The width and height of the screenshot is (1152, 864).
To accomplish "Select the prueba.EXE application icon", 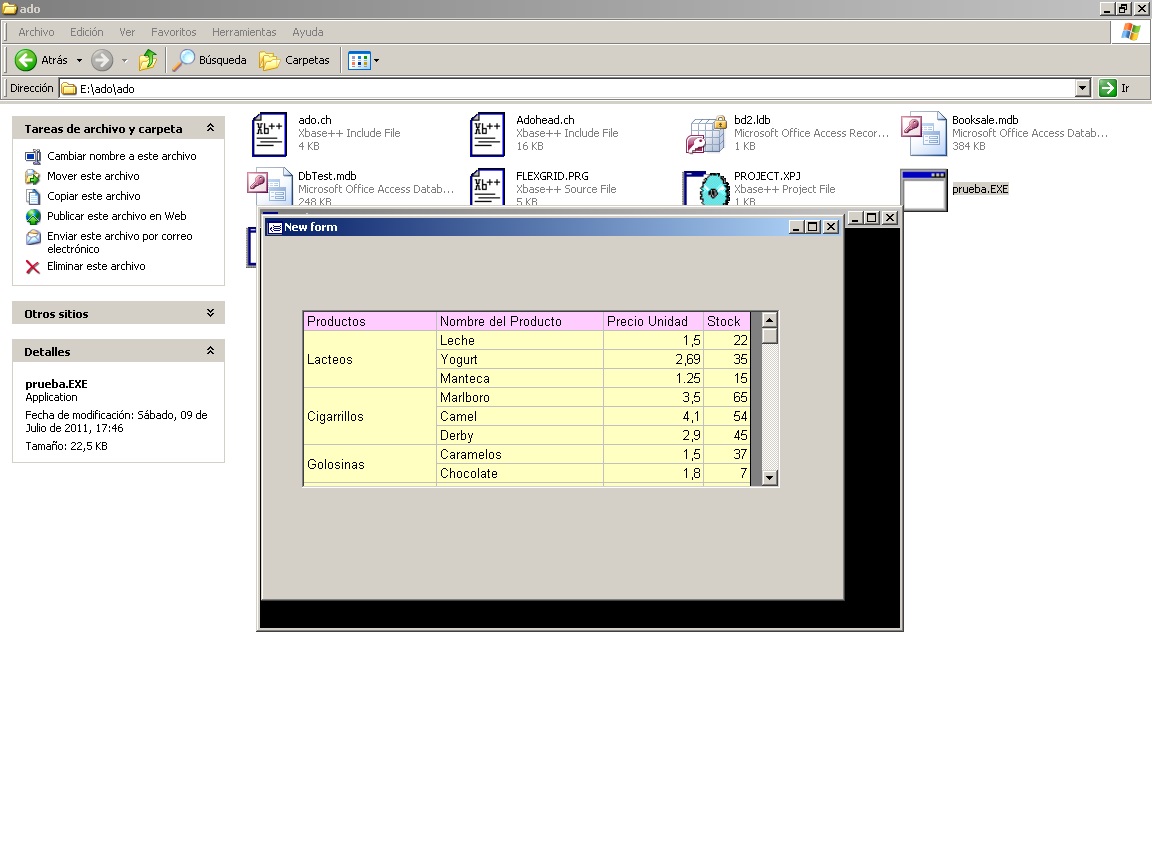I will [923, 190].
